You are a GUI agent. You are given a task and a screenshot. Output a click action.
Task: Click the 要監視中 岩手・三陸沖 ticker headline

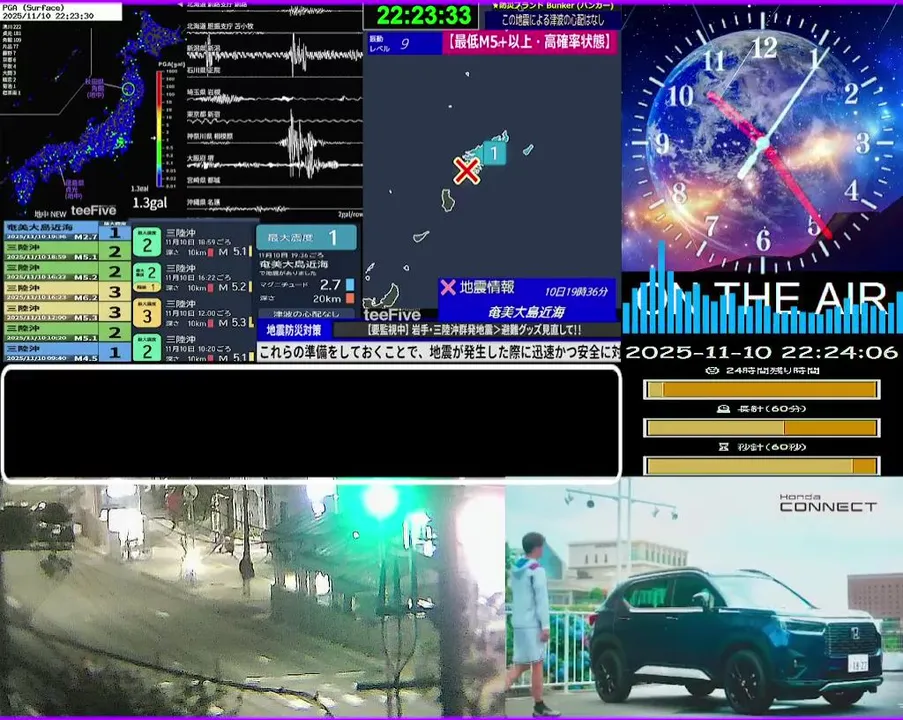476,330
